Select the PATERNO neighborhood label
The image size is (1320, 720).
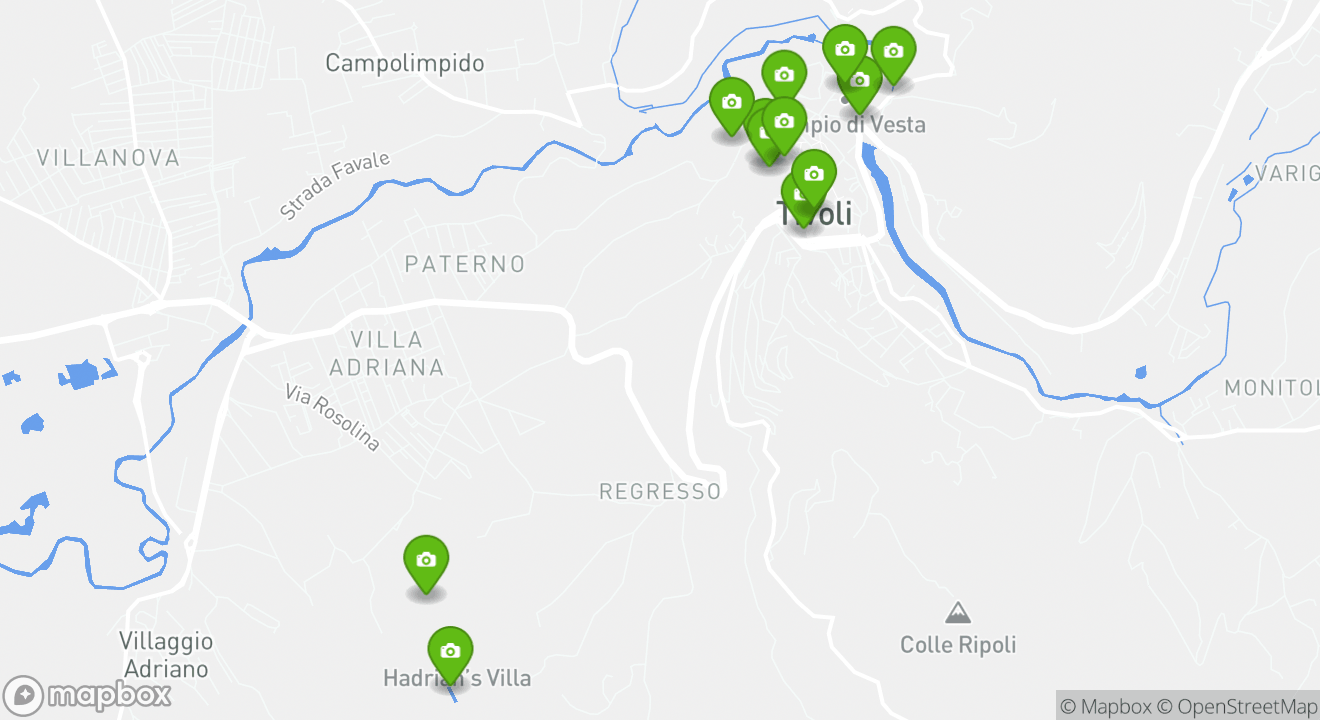(465, 264)
